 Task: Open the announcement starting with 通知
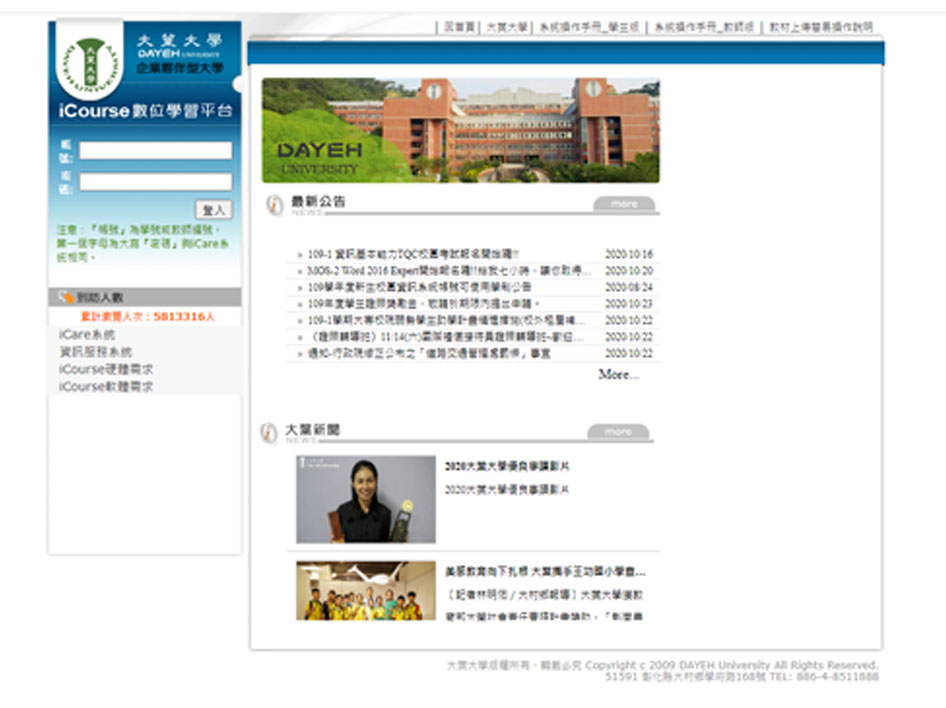(429, 353)
